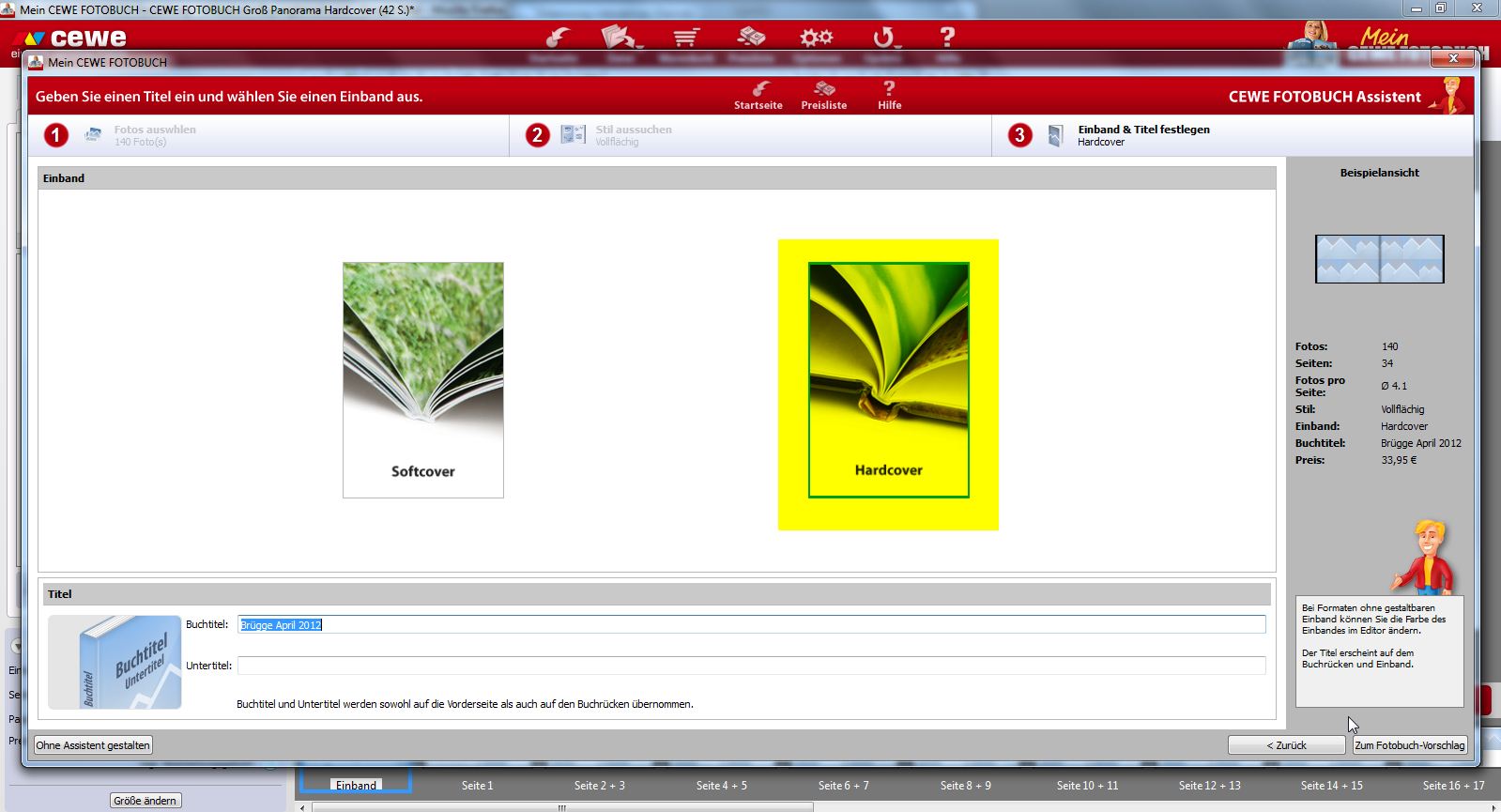Click the Einband & Titel step icon
Image resolution: width=1501 pixels, height=812 pixels.
click(x=1055, y=135)
